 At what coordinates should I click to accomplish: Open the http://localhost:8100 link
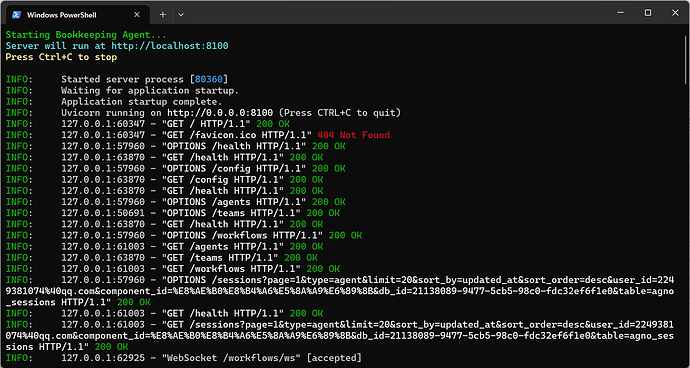[170, 46]
